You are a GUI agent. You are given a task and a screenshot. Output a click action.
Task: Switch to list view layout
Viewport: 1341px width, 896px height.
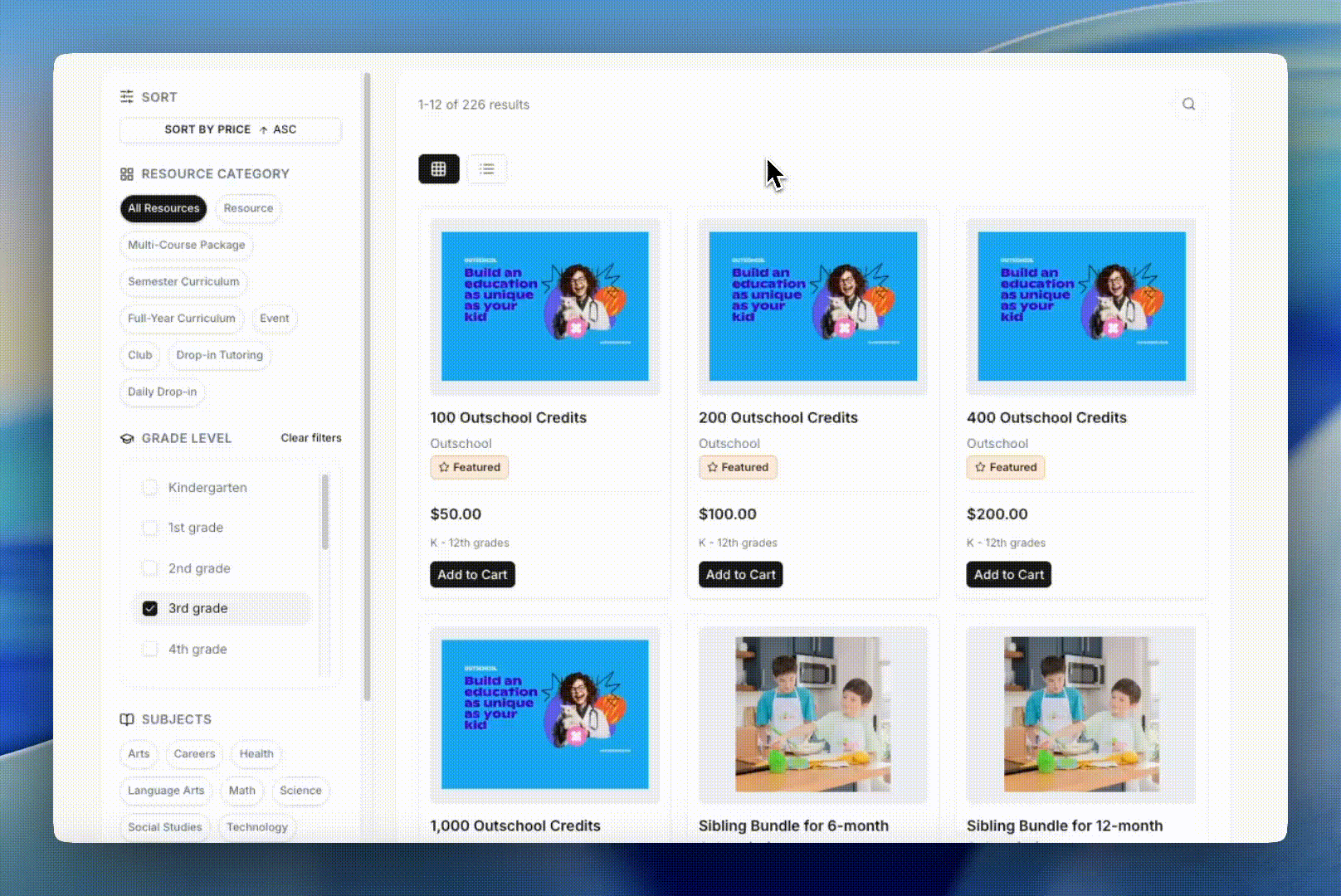(x=487, y=169)
